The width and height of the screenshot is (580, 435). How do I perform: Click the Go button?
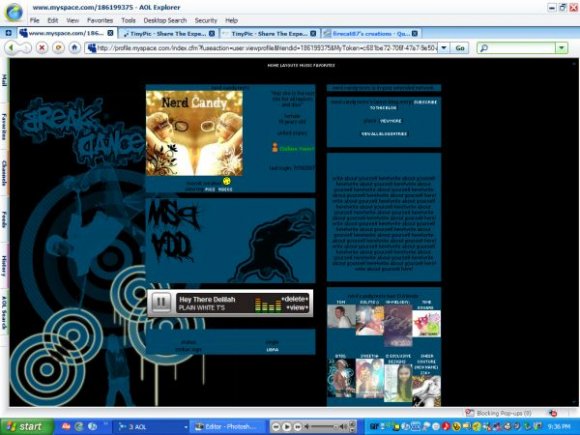click(459, 48)
